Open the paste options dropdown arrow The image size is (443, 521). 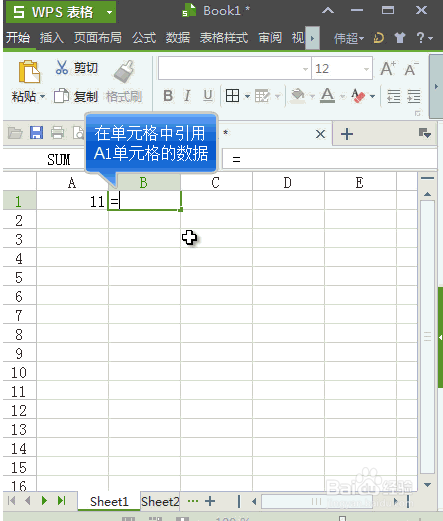tap(42, 96)
